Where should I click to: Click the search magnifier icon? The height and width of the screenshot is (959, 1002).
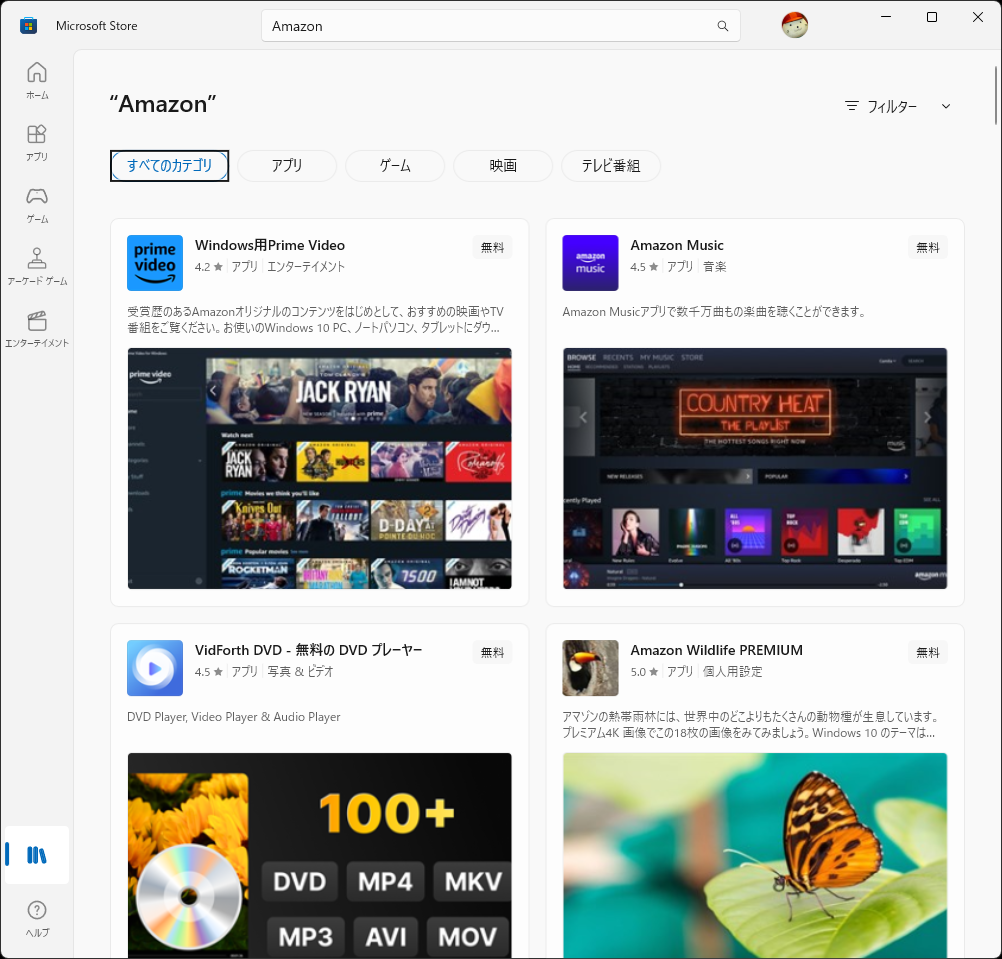pyautogui.click(x=723, y=26)
